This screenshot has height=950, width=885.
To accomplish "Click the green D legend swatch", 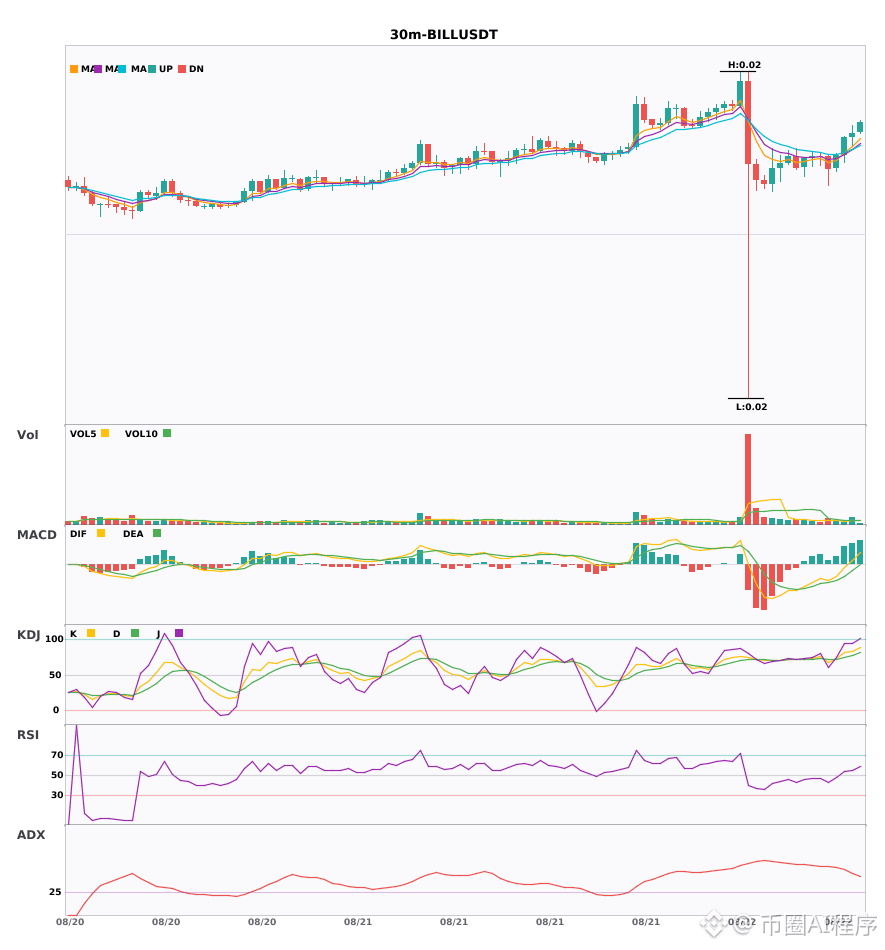I will (135, 633).
